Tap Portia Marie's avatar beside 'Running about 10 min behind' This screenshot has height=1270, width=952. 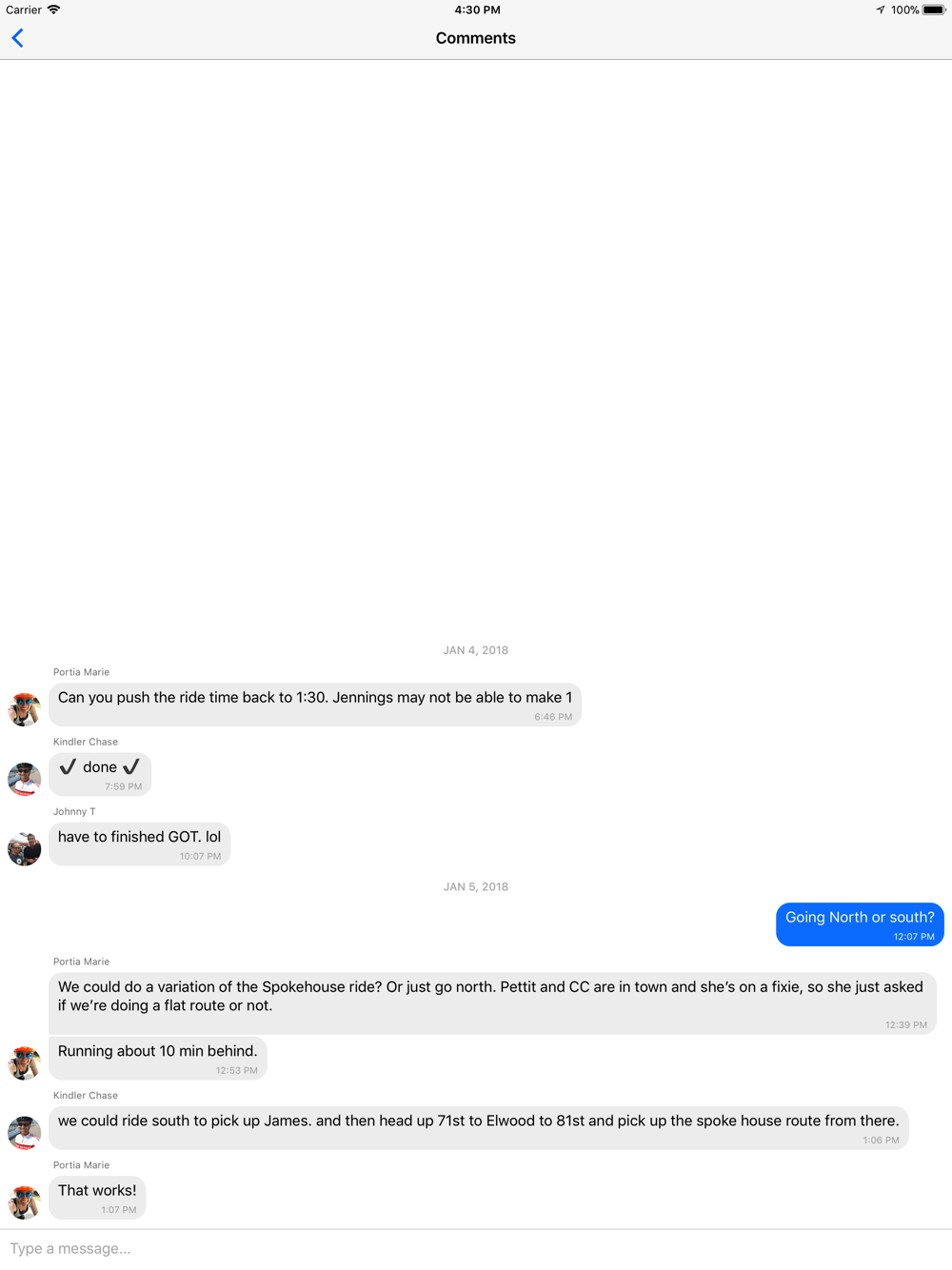click(x=25, y=1062)
